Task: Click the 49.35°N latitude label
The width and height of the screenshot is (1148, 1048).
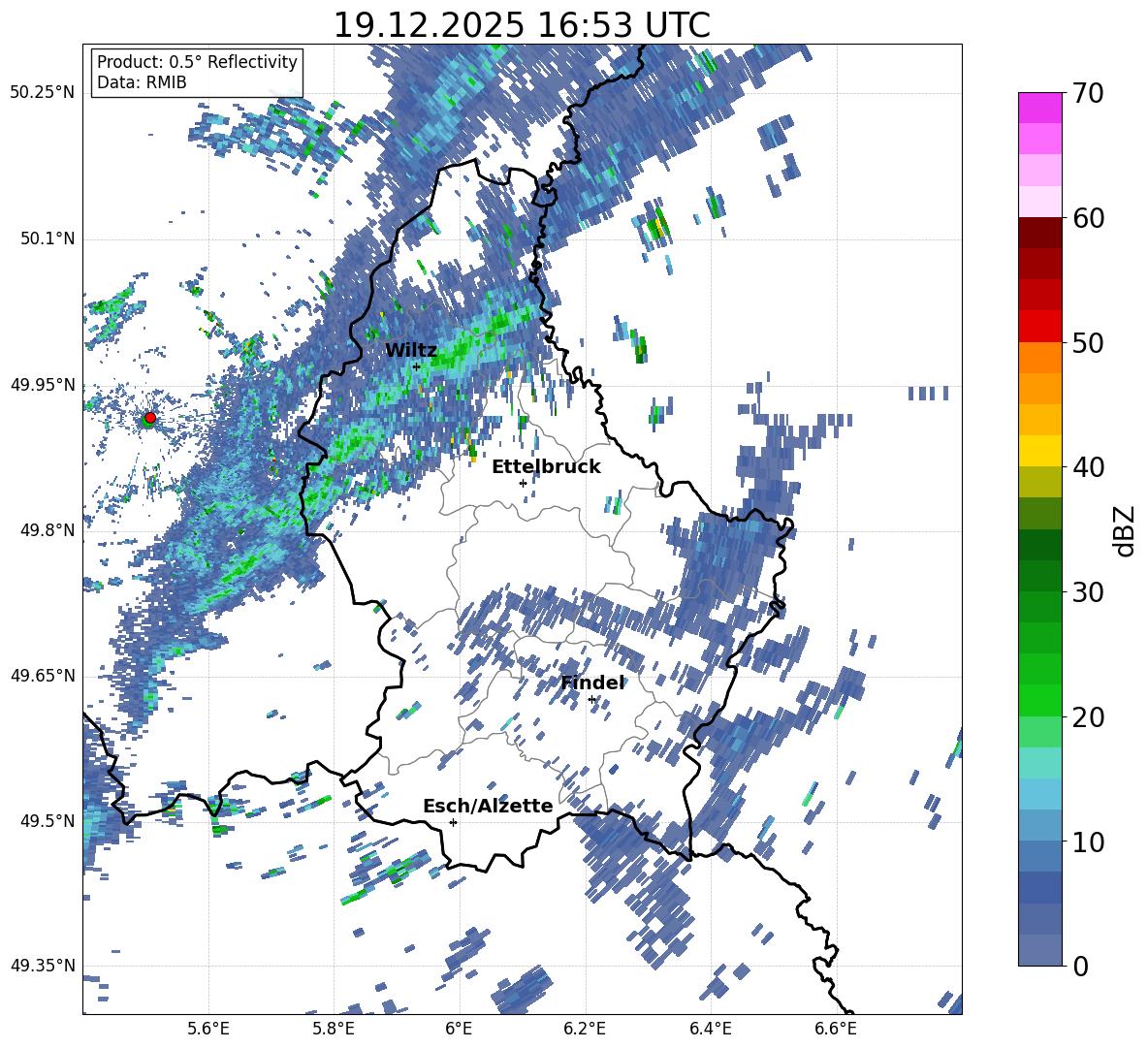Action: coord(43,966)
